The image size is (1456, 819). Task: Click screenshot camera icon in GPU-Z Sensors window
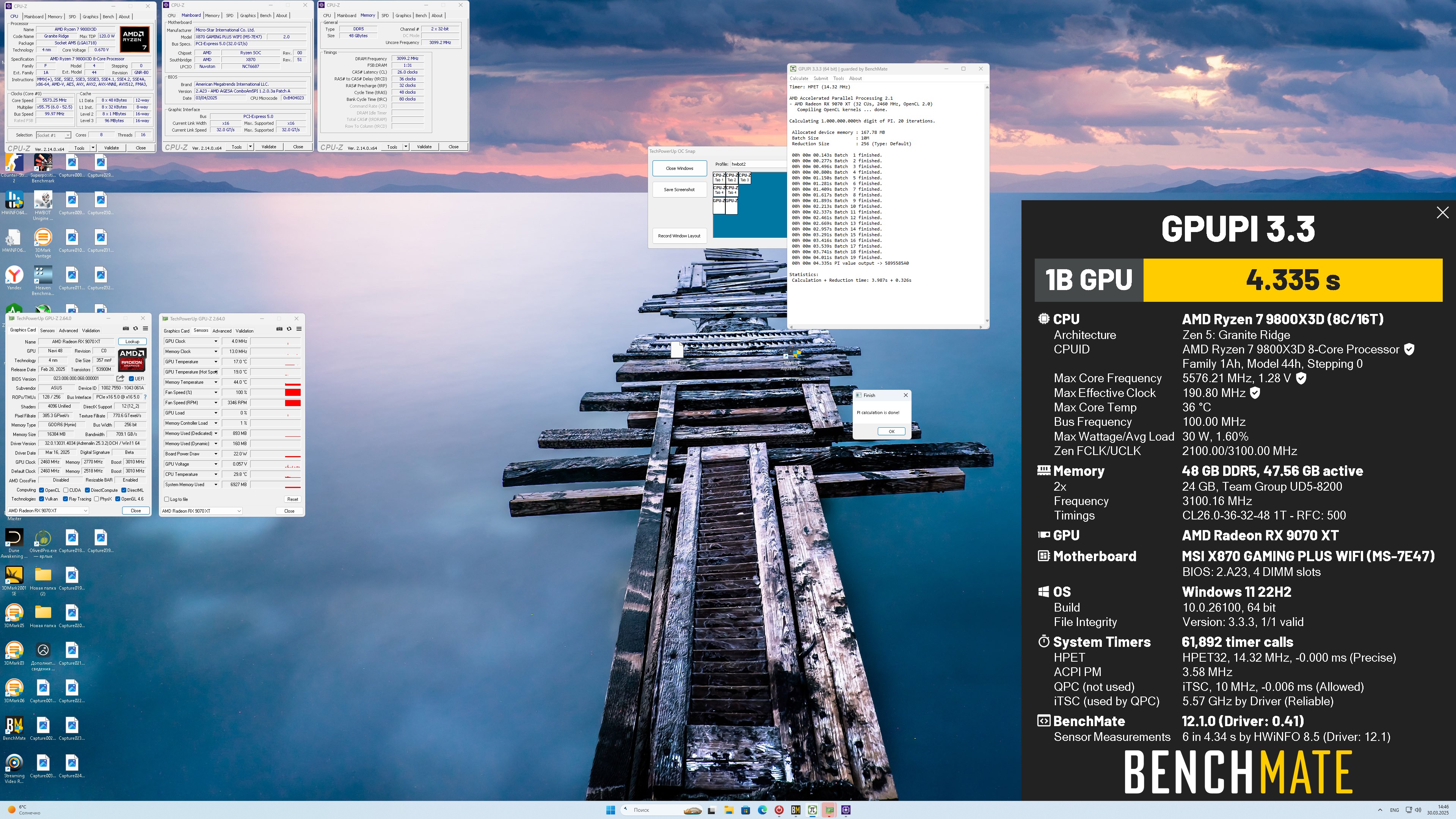pyautogui.click(x=279, y=329)
